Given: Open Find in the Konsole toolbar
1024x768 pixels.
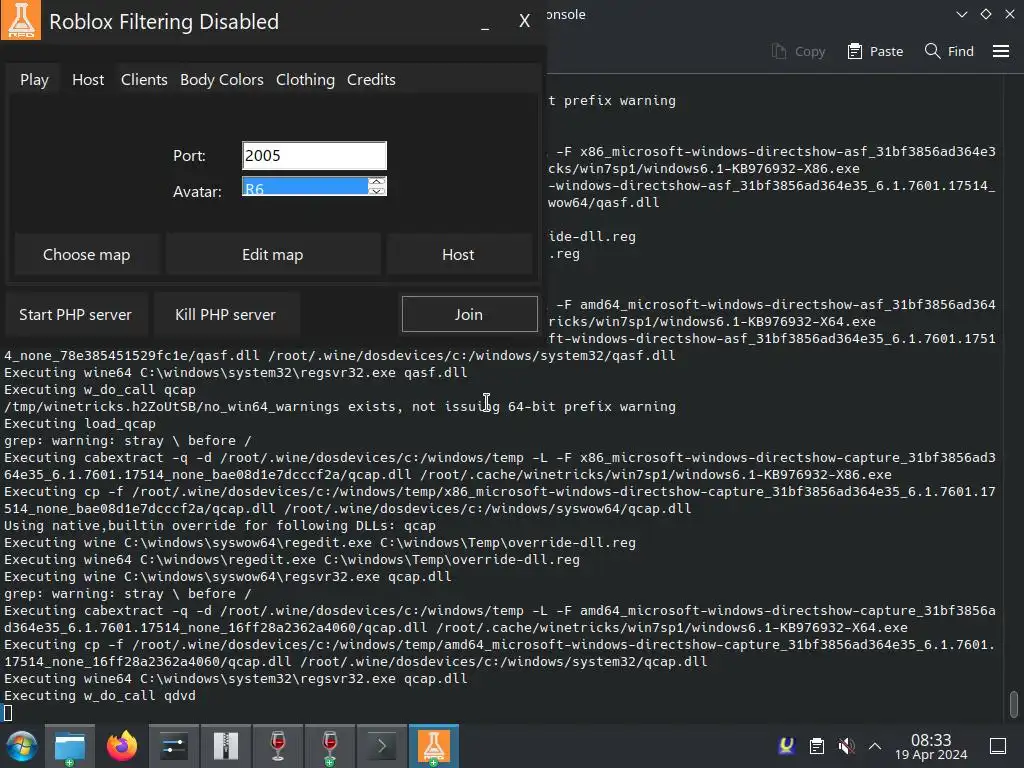Looking at the screenshot, I should [x=949, y=51].
